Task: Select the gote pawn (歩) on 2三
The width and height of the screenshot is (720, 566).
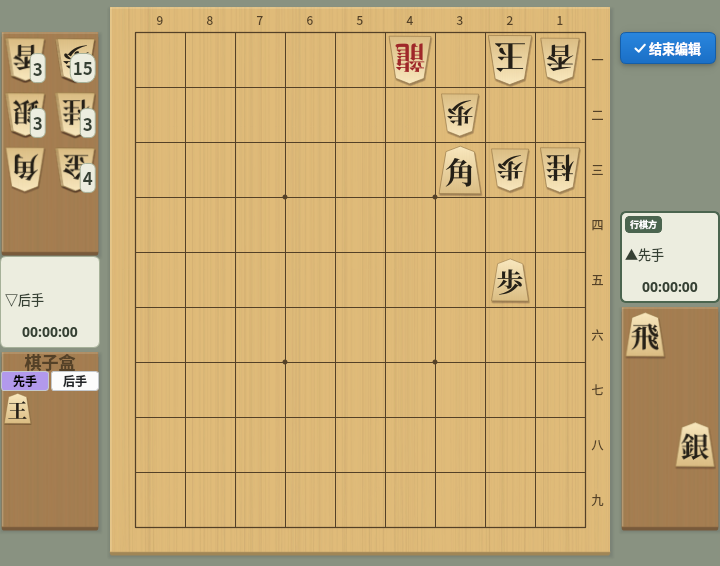Action: (x=510, y=170)
